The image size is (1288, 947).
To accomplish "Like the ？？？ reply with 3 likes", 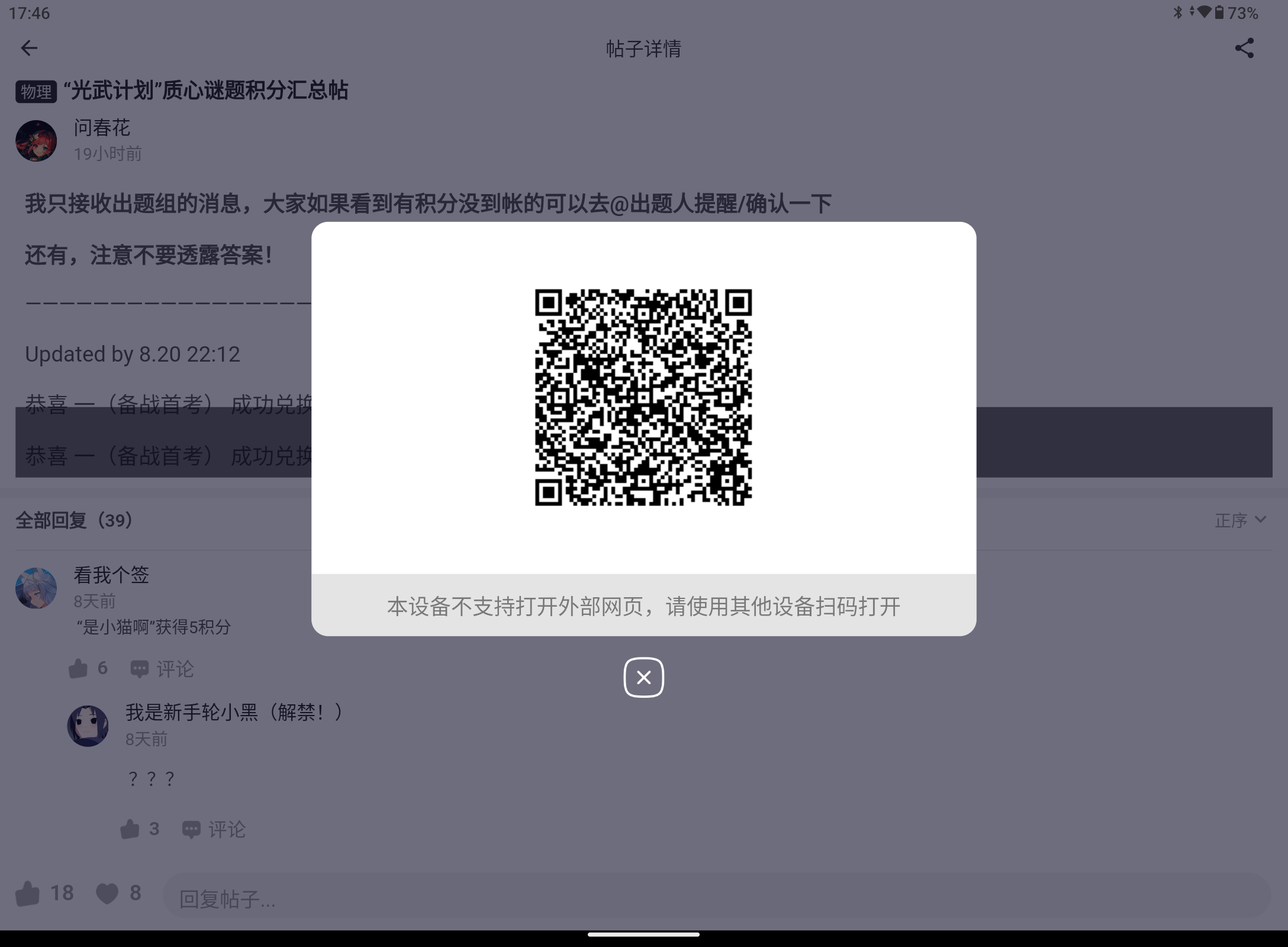I will tap(140, 829).
